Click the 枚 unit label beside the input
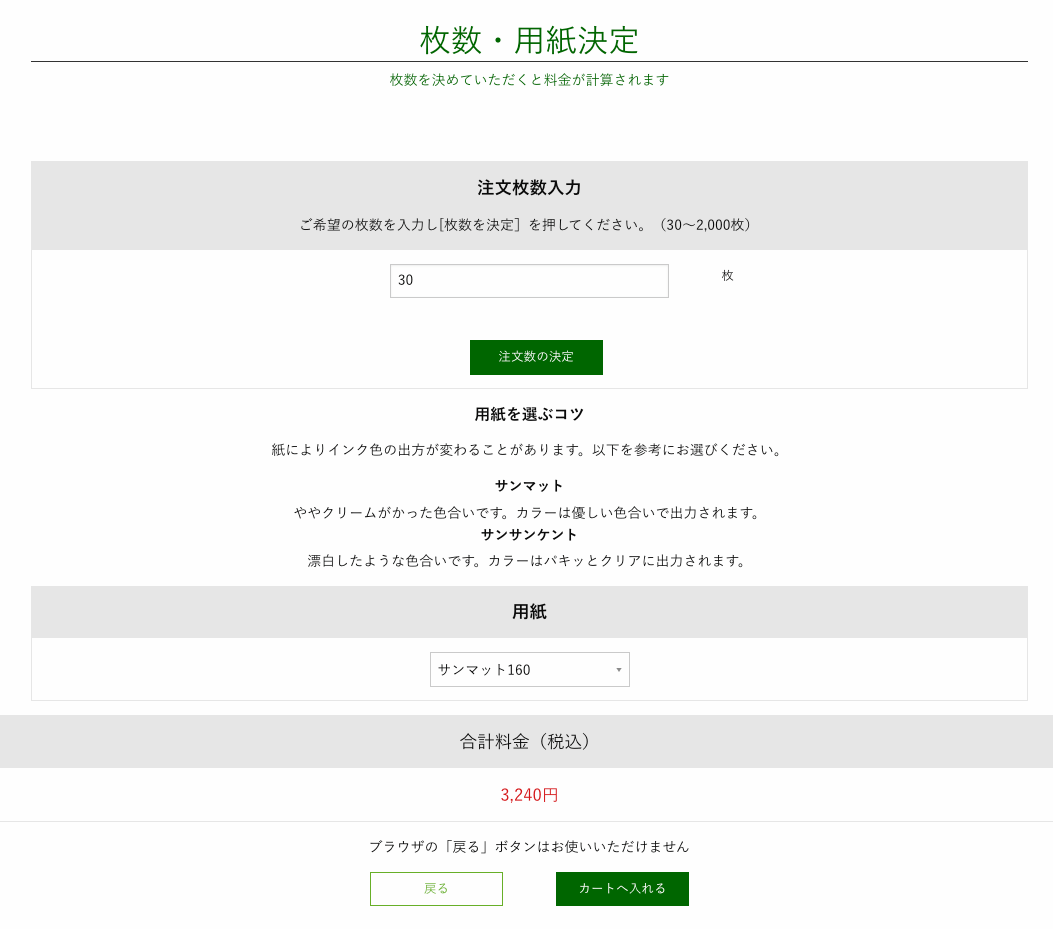 click(x=727, y=276)
